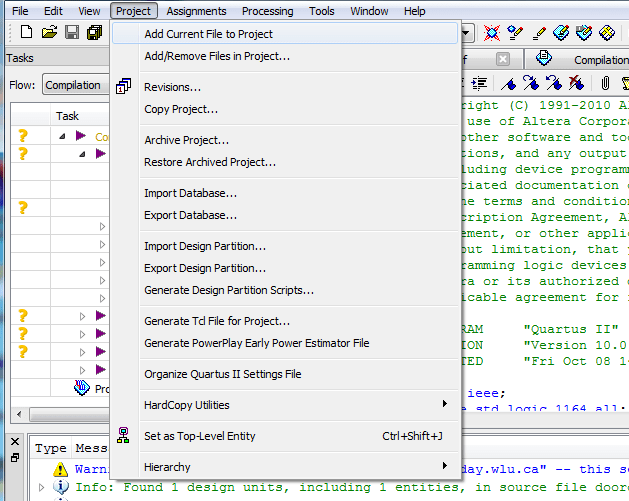Click the increase indent icon in editor toolbar
Screen dimensions: 629x501
(x=479, y=83)
